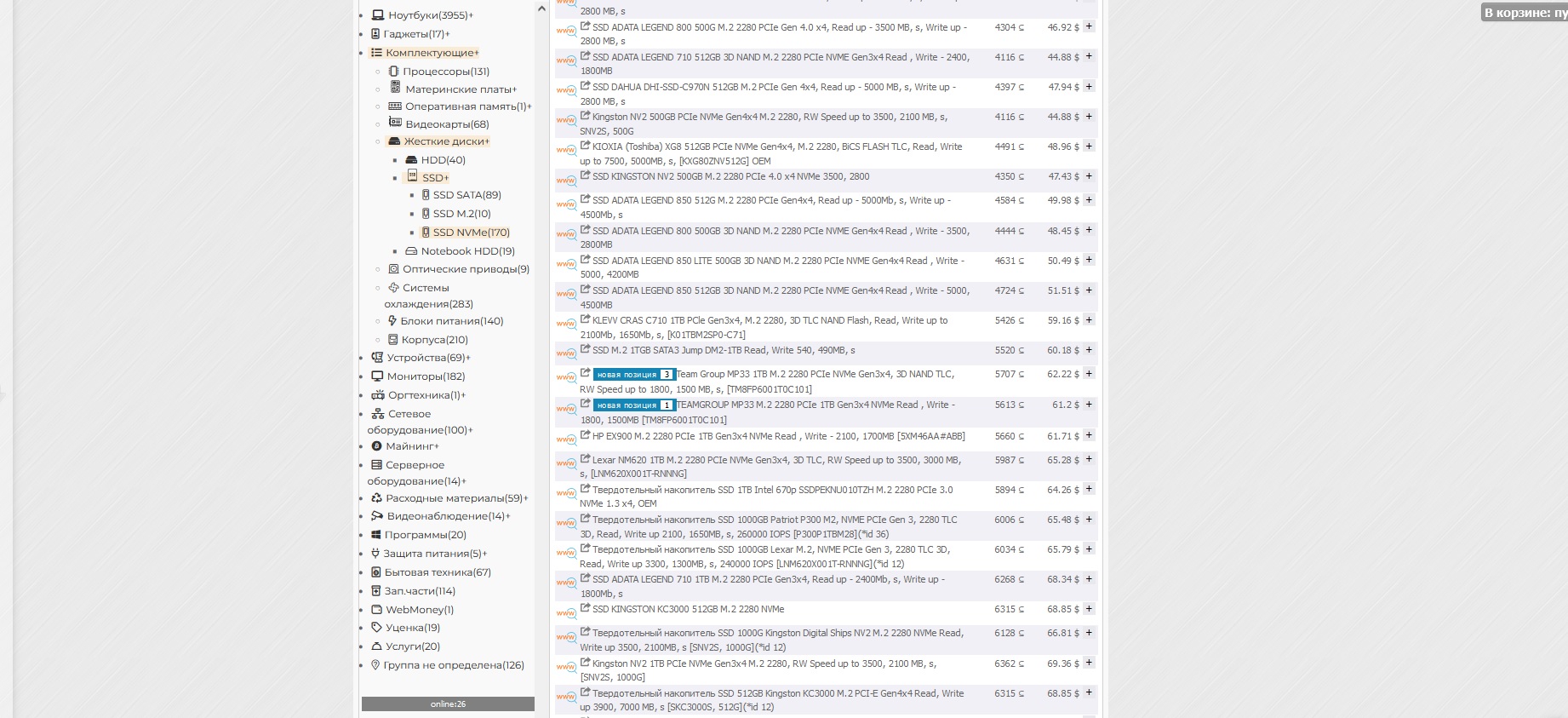
Task: Open external link icon for SSD KINGSTON NV2 500GB
Action: 585,175
